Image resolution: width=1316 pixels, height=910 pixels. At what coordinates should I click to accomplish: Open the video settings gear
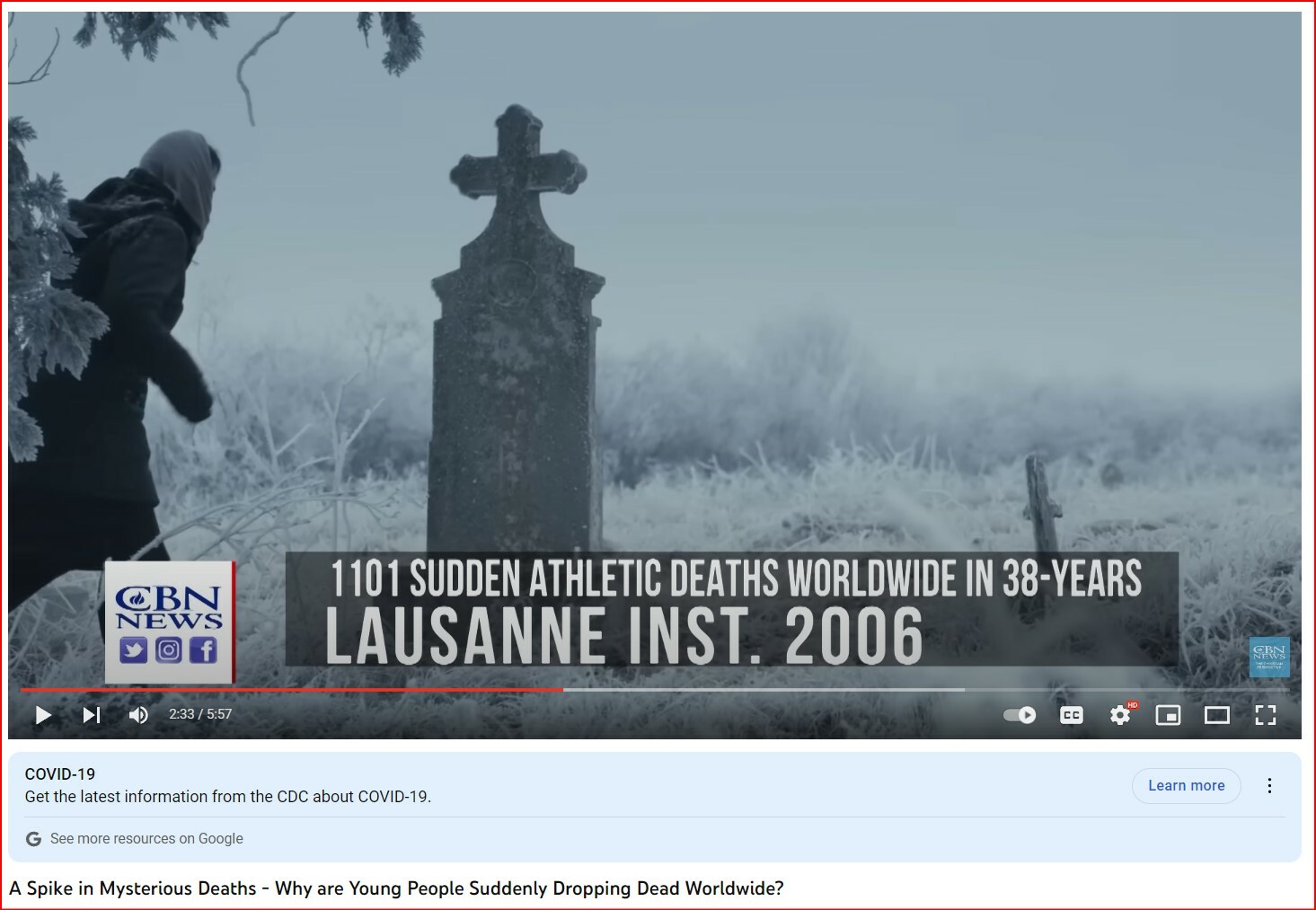tap(1120, 715)
